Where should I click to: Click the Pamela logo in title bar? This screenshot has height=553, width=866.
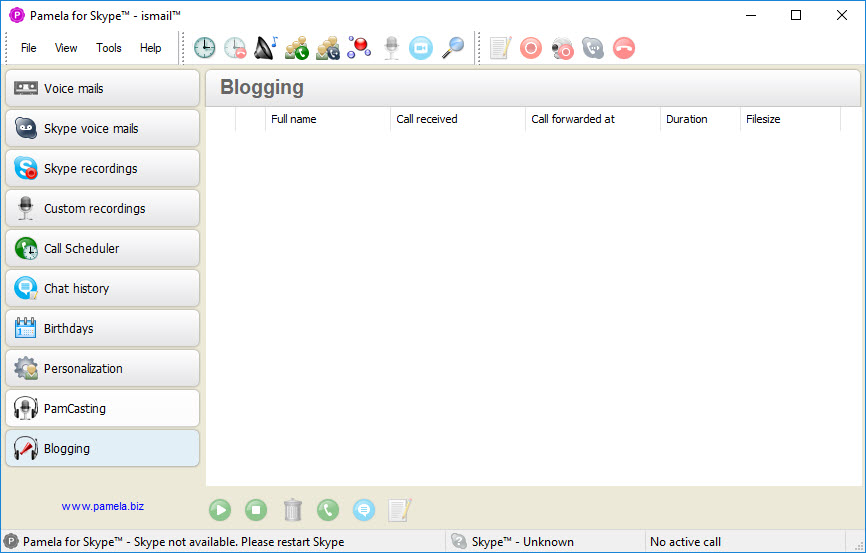click(x=17, y=15)
